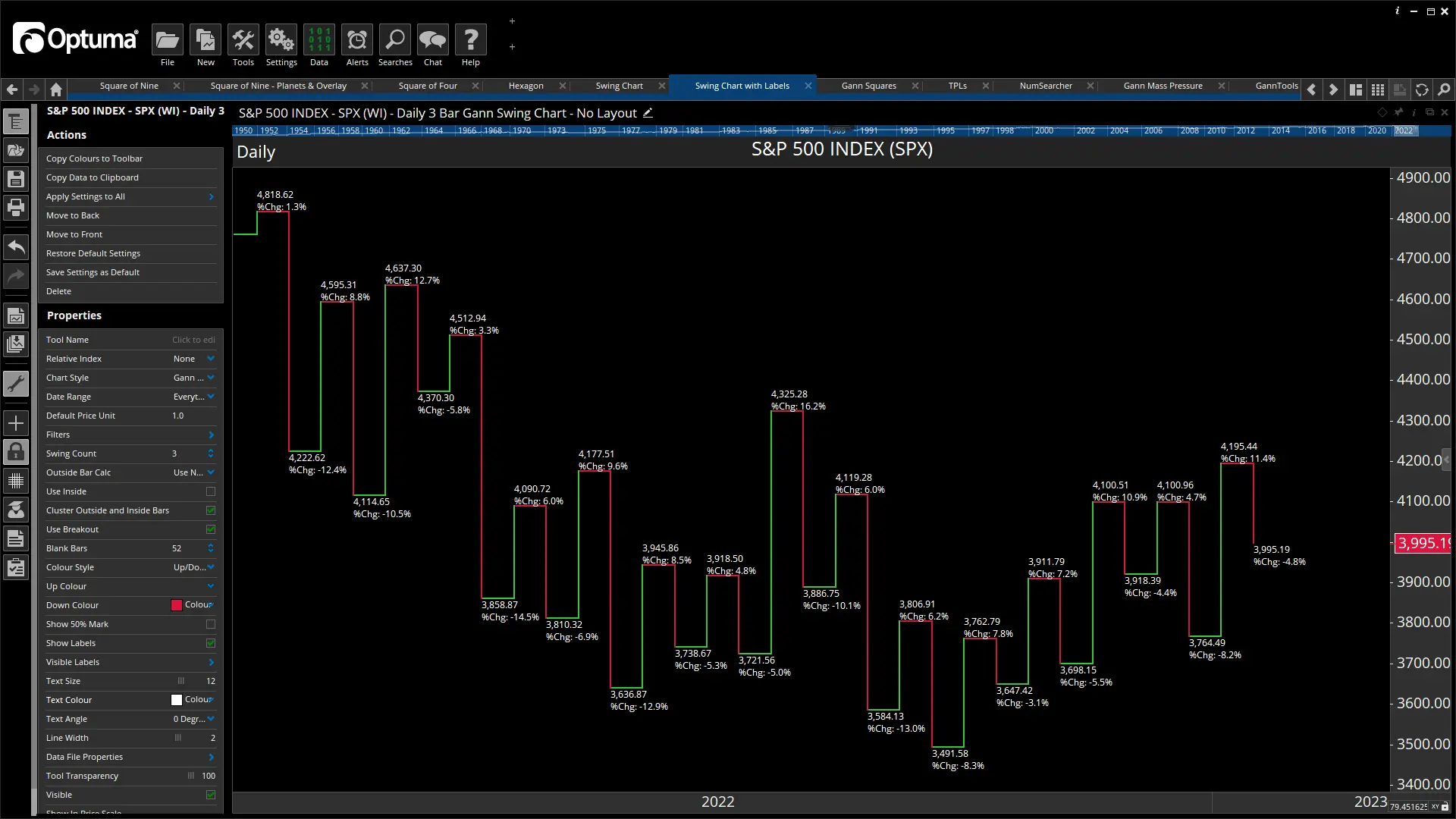Expand the Data File Properties submenu

tap(211, 757)
